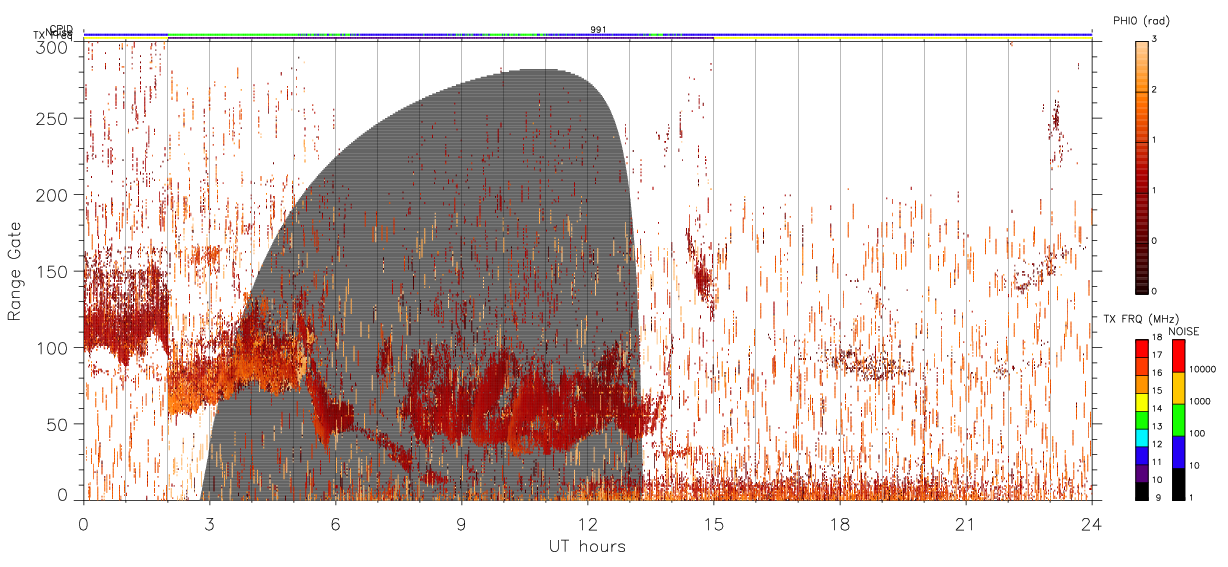This screenshot has height=567, width=1228.
Task: Click tick label 50 on Range Gate axis
Action: point(59,424)
